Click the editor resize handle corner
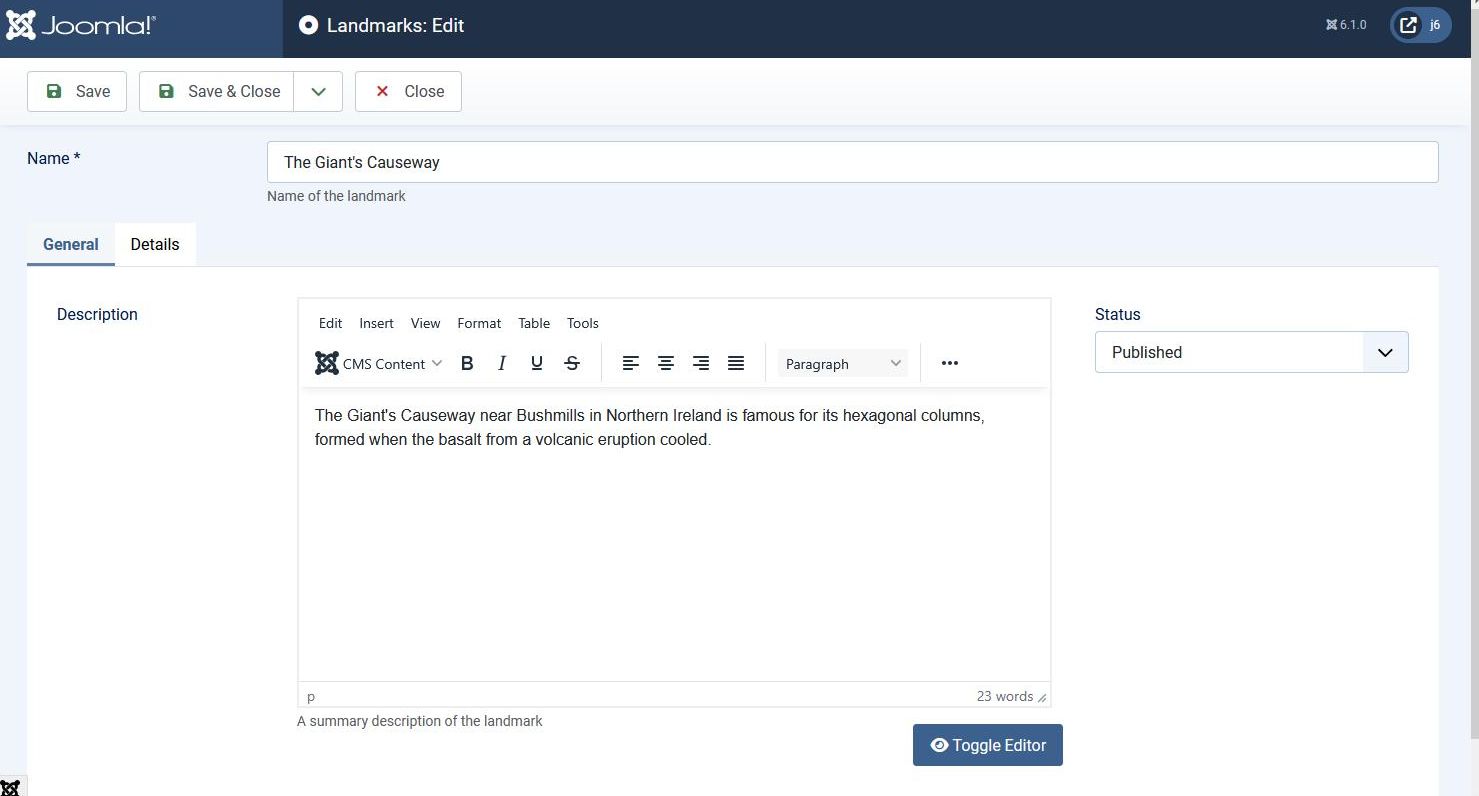The image size is (1479, 796). click(1042, 697)
